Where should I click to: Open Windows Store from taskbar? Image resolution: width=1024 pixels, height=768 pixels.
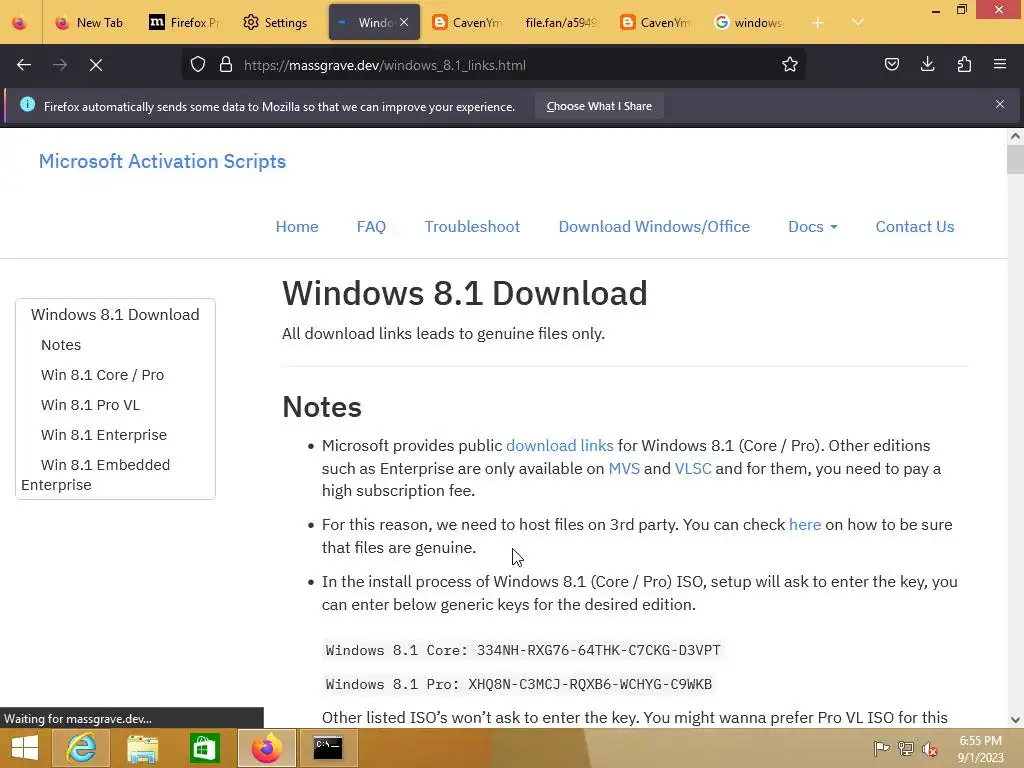(204, 748)
